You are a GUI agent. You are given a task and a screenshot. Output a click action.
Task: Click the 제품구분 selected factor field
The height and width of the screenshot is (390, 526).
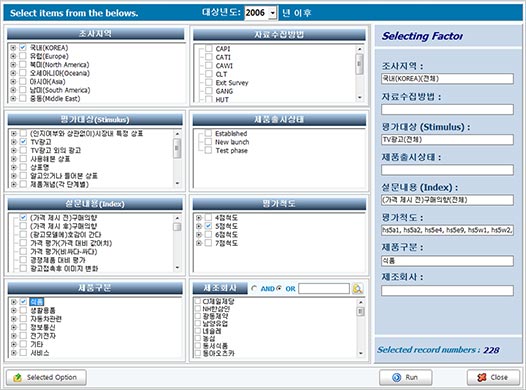click(447, 261)
